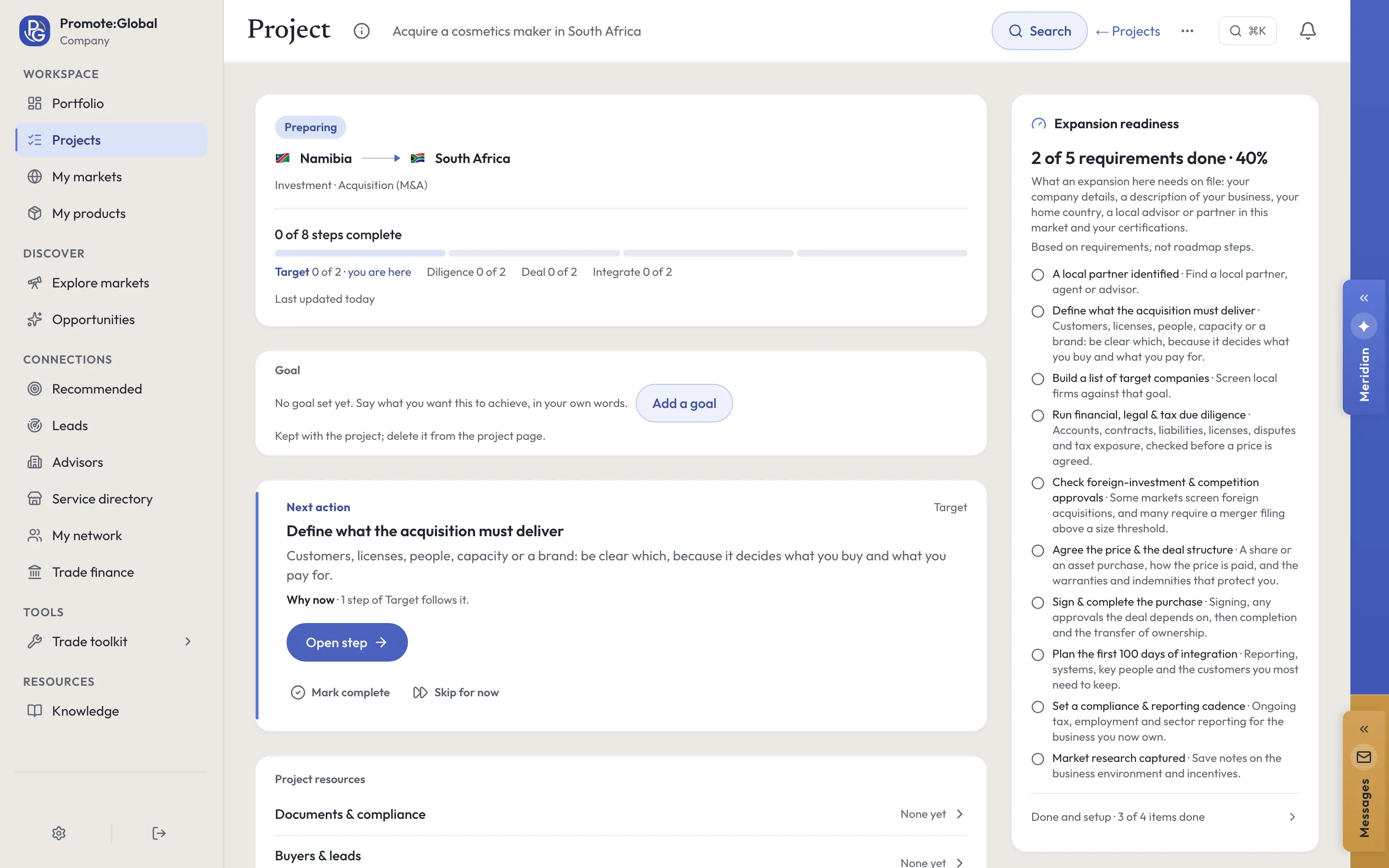Click the Skip for now icon

pyautogui.click(x=420, y=693)
